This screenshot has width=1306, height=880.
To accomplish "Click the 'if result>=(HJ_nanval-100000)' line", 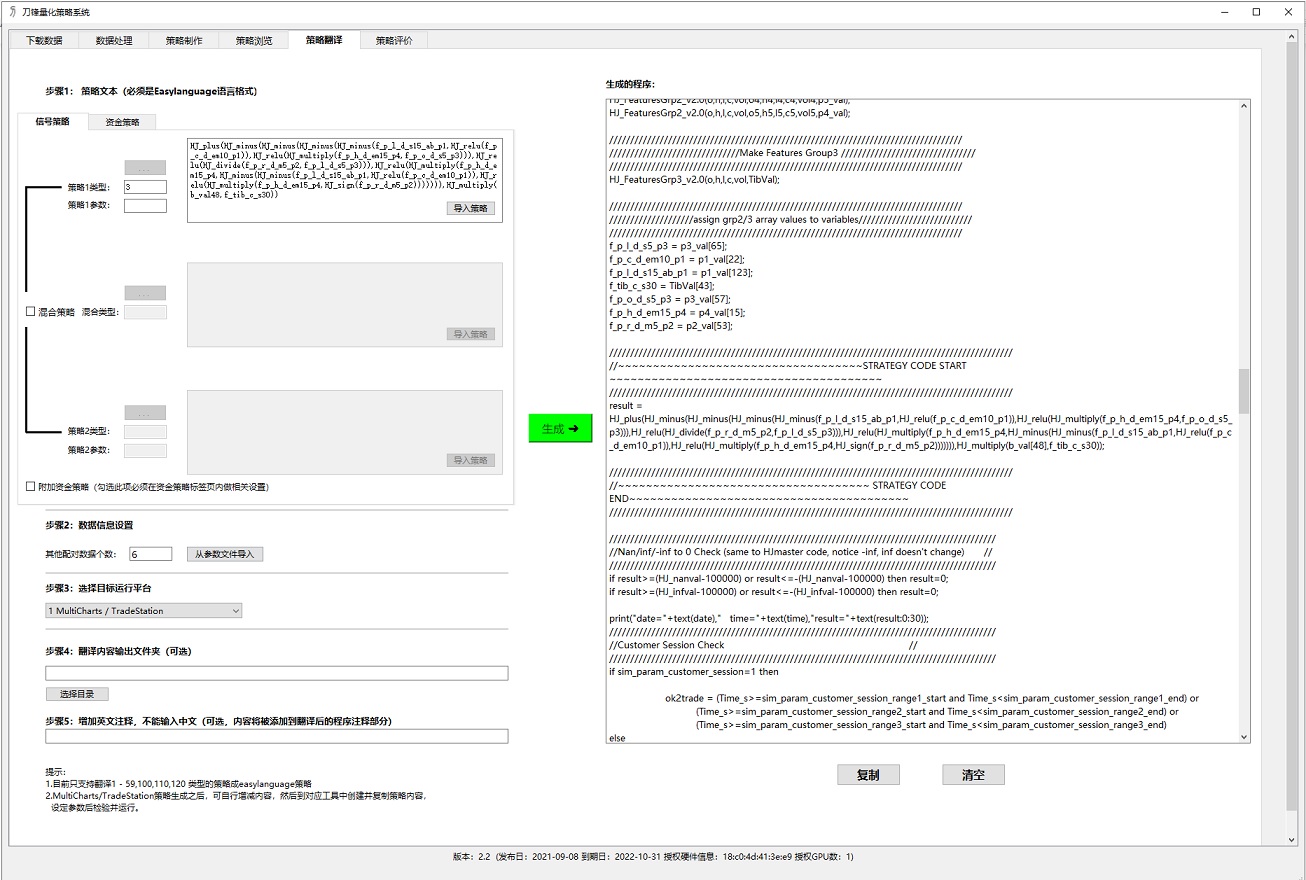I will pos(778,578).
